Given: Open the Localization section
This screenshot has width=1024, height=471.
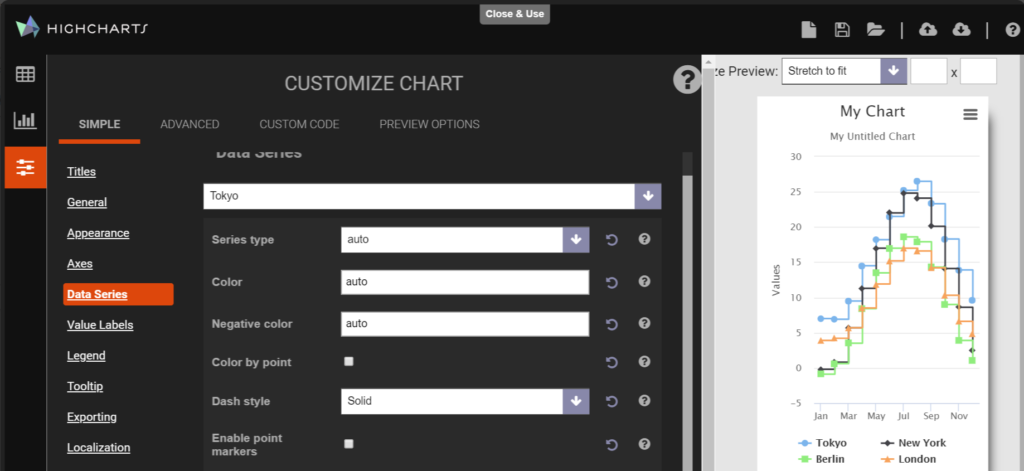Looking at the screenshot, I should 99,447.
